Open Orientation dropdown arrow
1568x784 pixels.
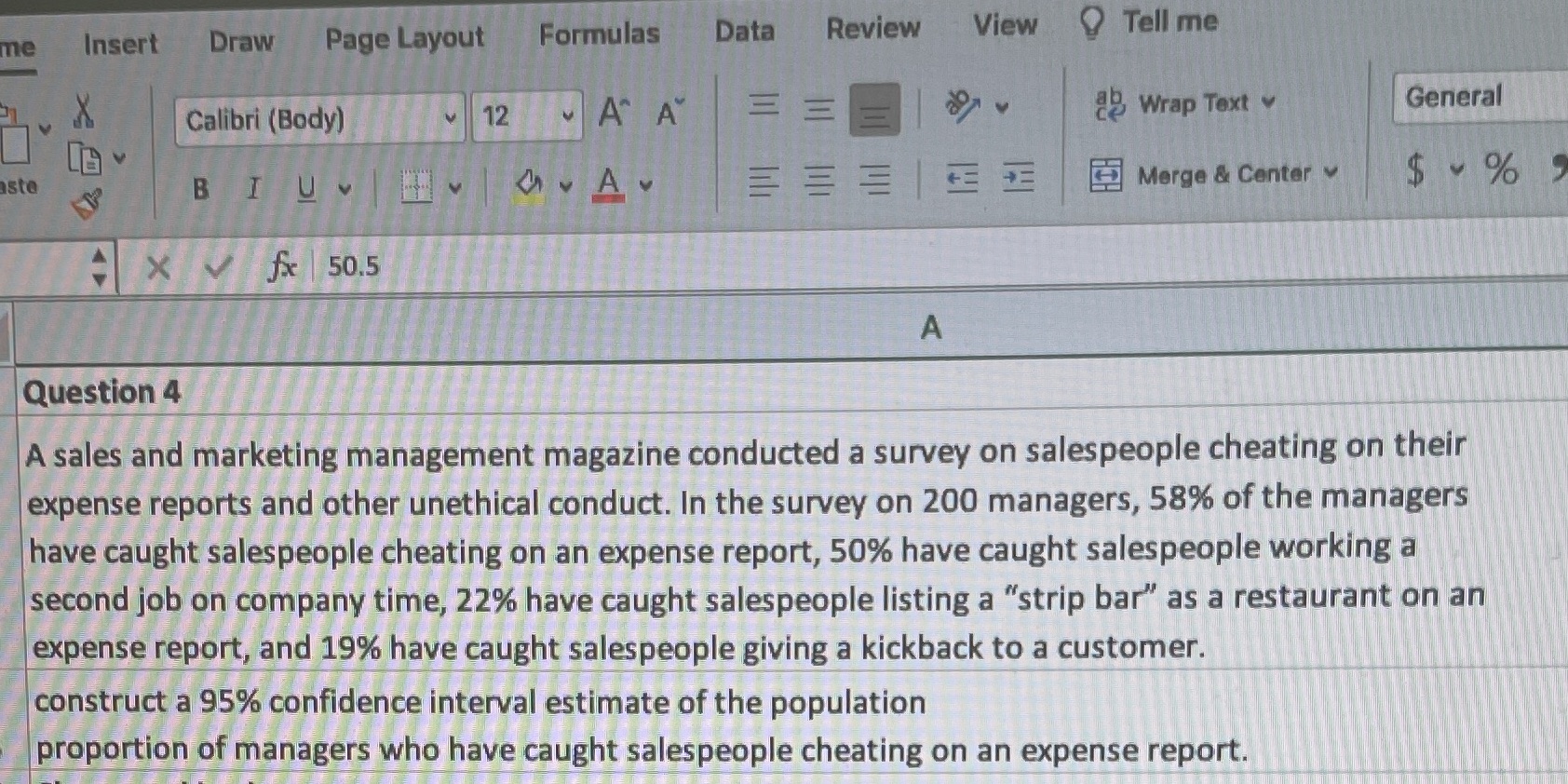1002,107
